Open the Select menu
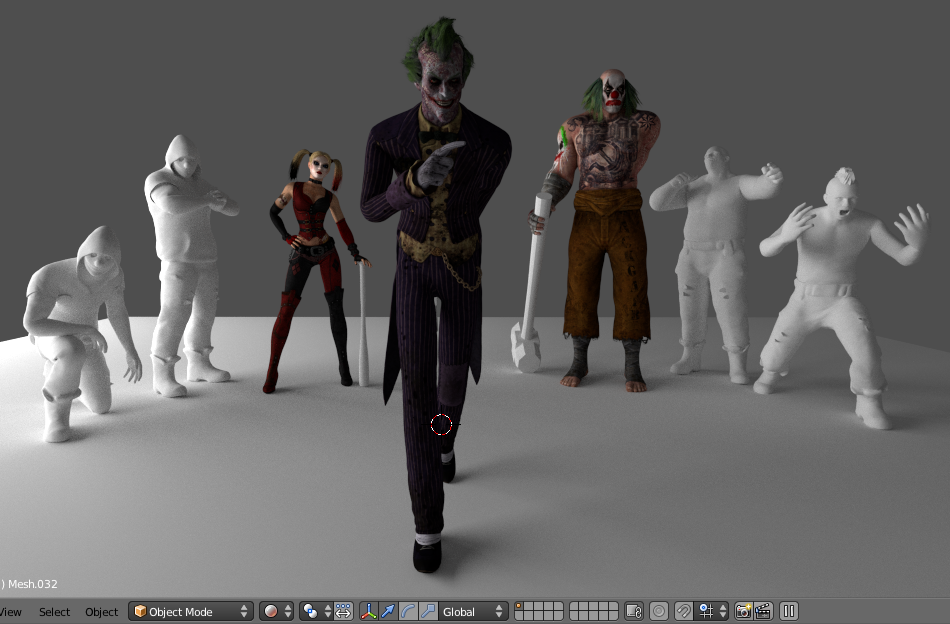The width and height of the screenshot is (950, 624). [54, 611]
